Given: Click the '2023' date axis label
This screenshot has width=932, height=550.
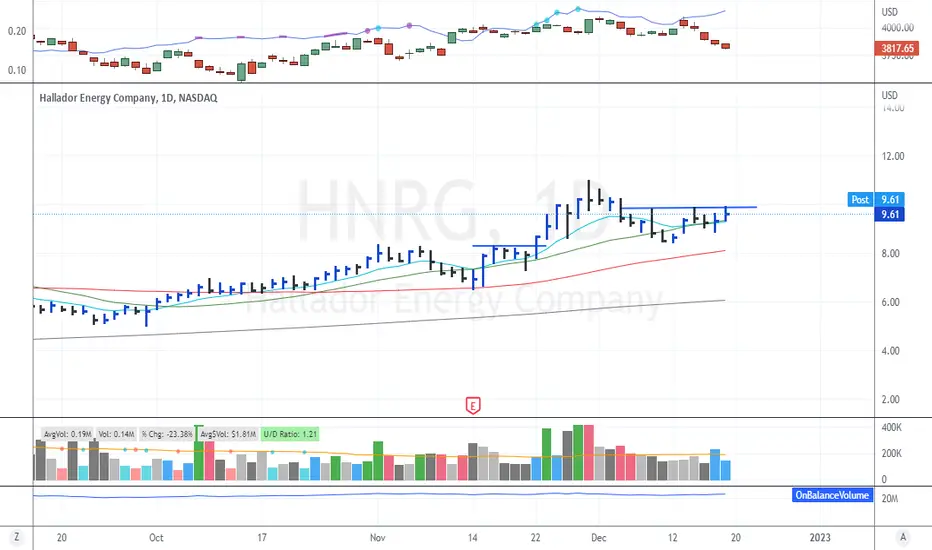Looking at the screenshot, I should coord(820,538).
